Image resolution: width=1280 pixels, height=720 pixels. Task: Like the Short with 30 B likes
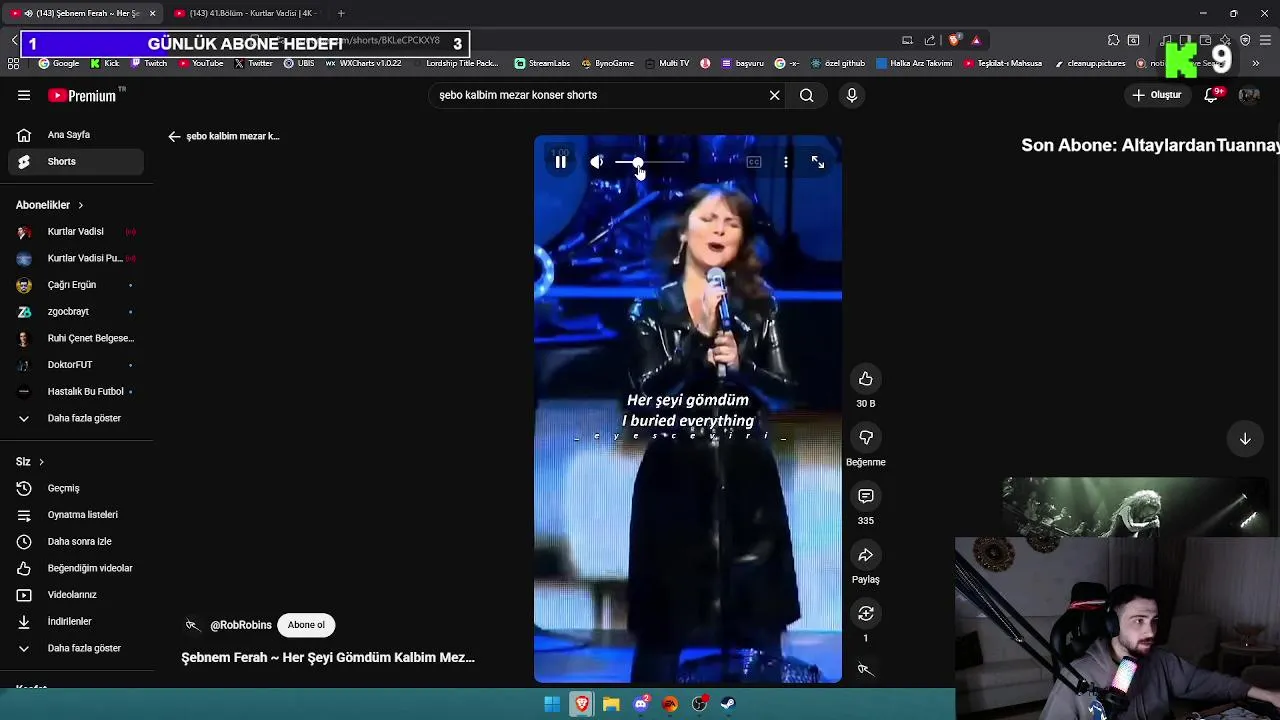click(x=866, y=379)
